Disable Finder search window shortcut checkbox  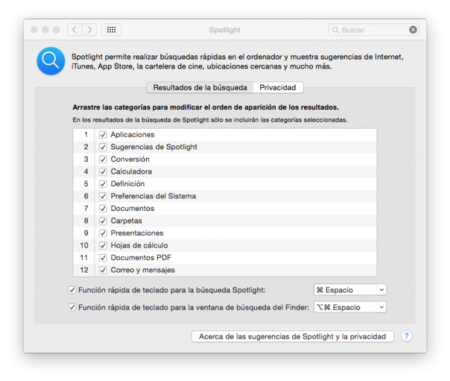point(72,307)
